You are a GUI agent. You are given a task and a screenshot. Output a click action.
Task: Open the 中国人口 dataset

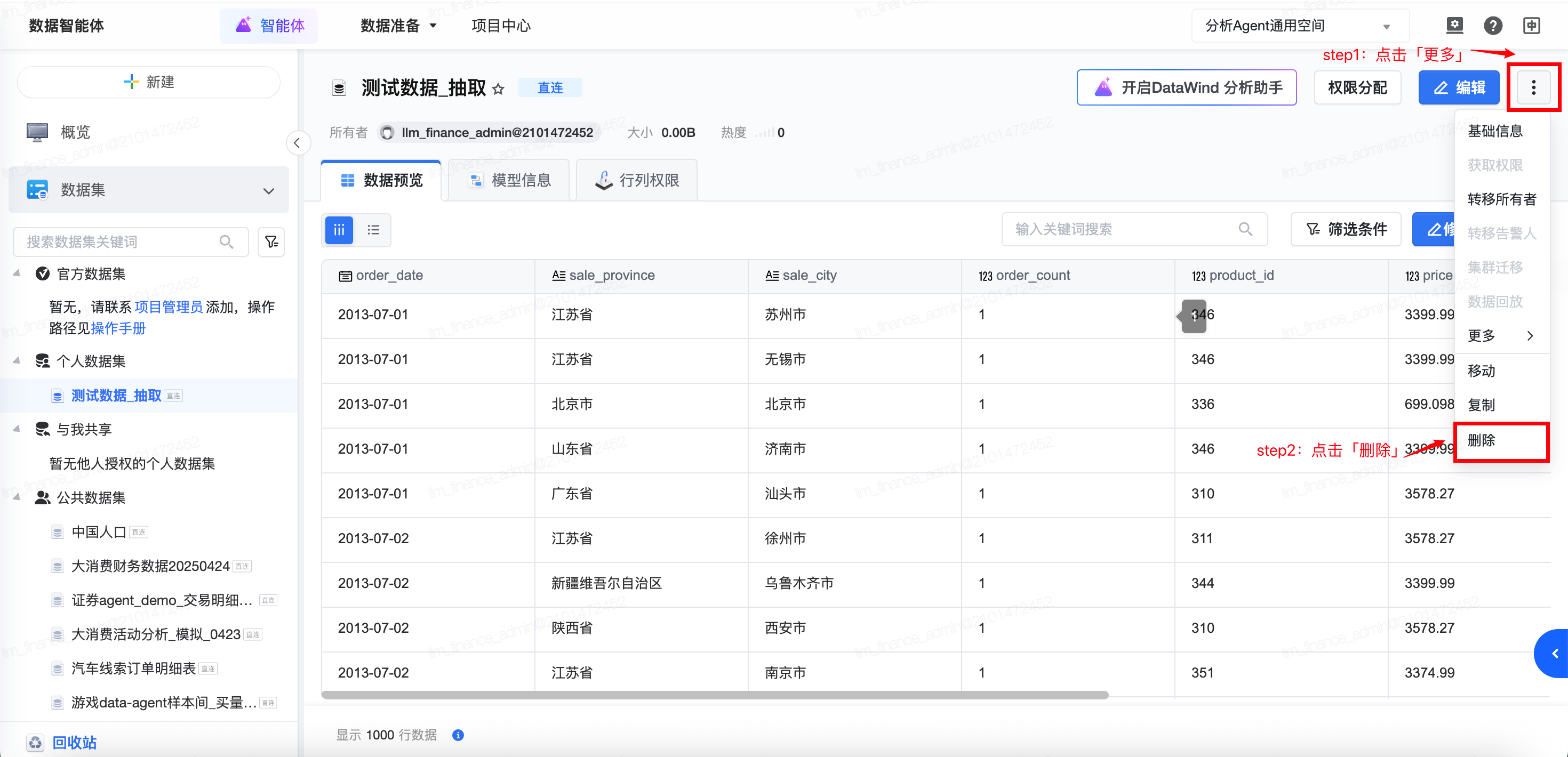[99, 532]
